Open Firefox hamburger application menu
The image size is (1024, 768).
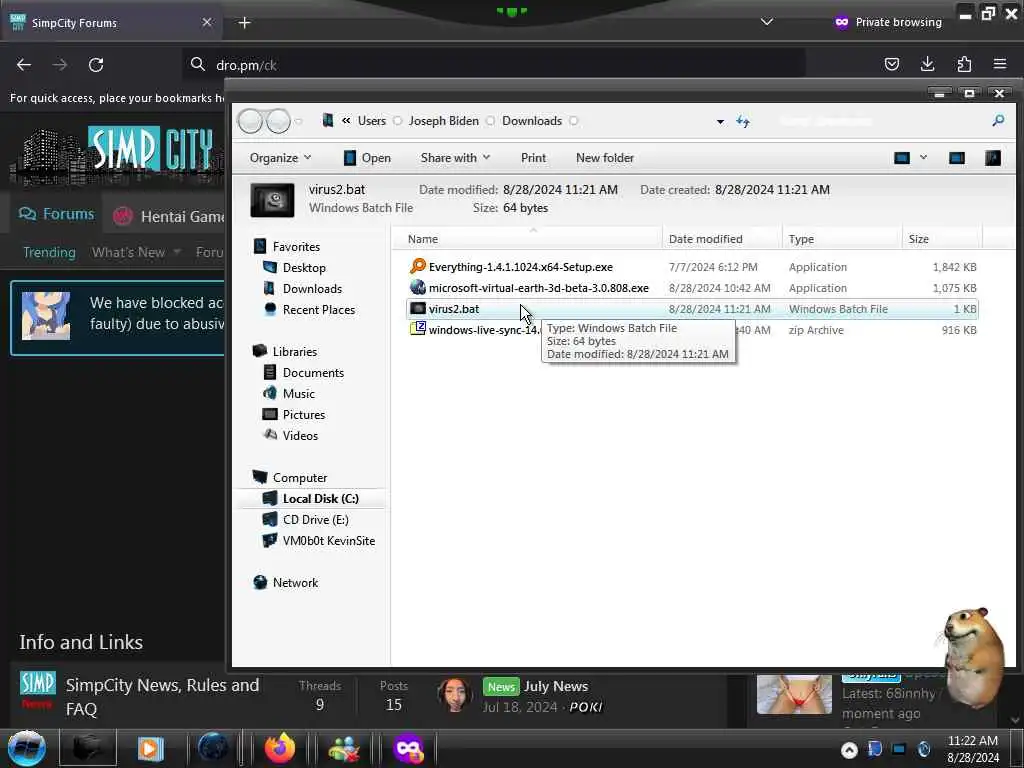1000,64
